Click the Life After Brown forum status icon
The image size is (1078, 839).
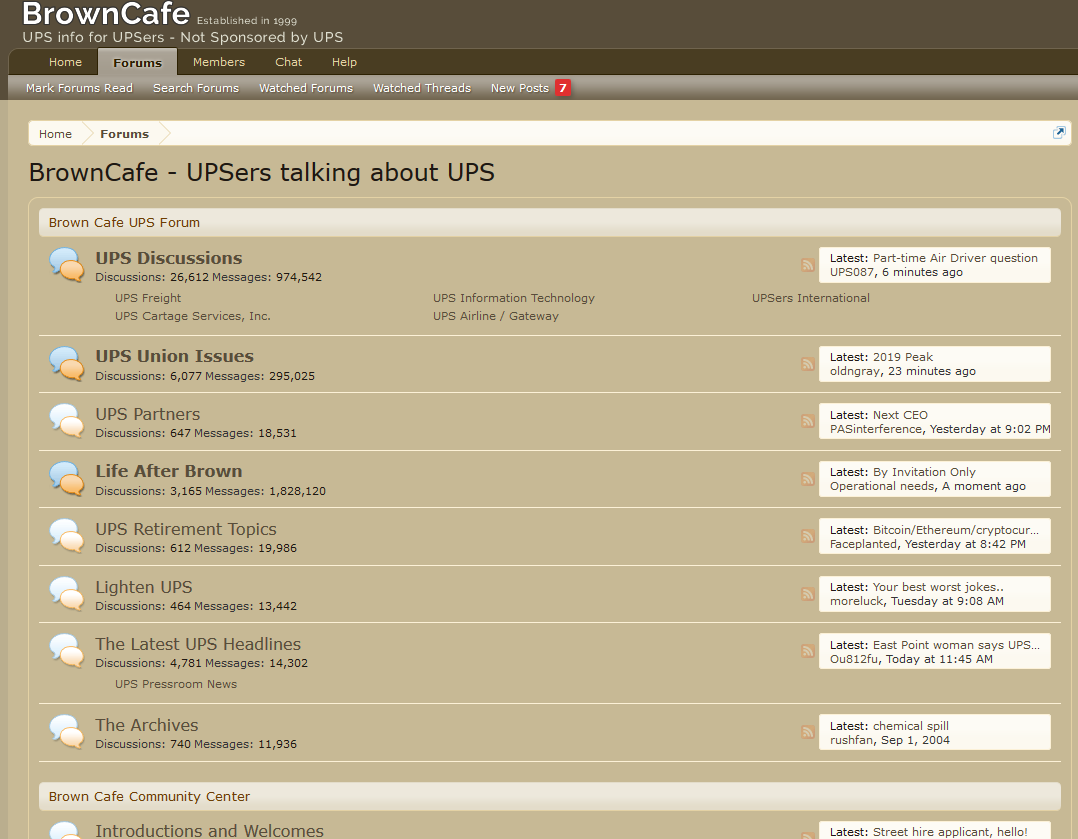point(67,478)
